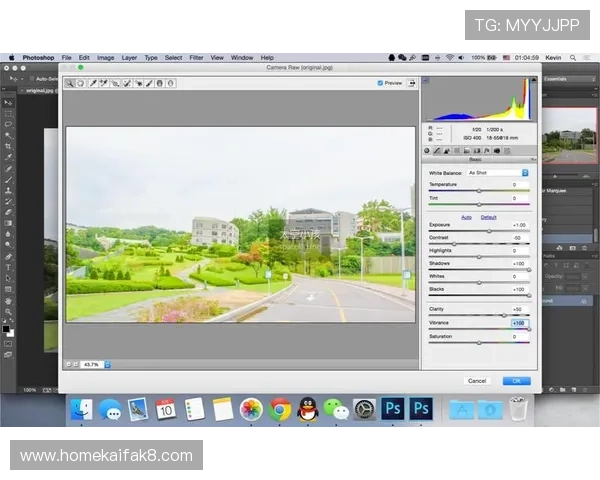This screenshot has width=600, height=480.
Task: Open the QQ penguin app in dock
Action: click(308, 408)
